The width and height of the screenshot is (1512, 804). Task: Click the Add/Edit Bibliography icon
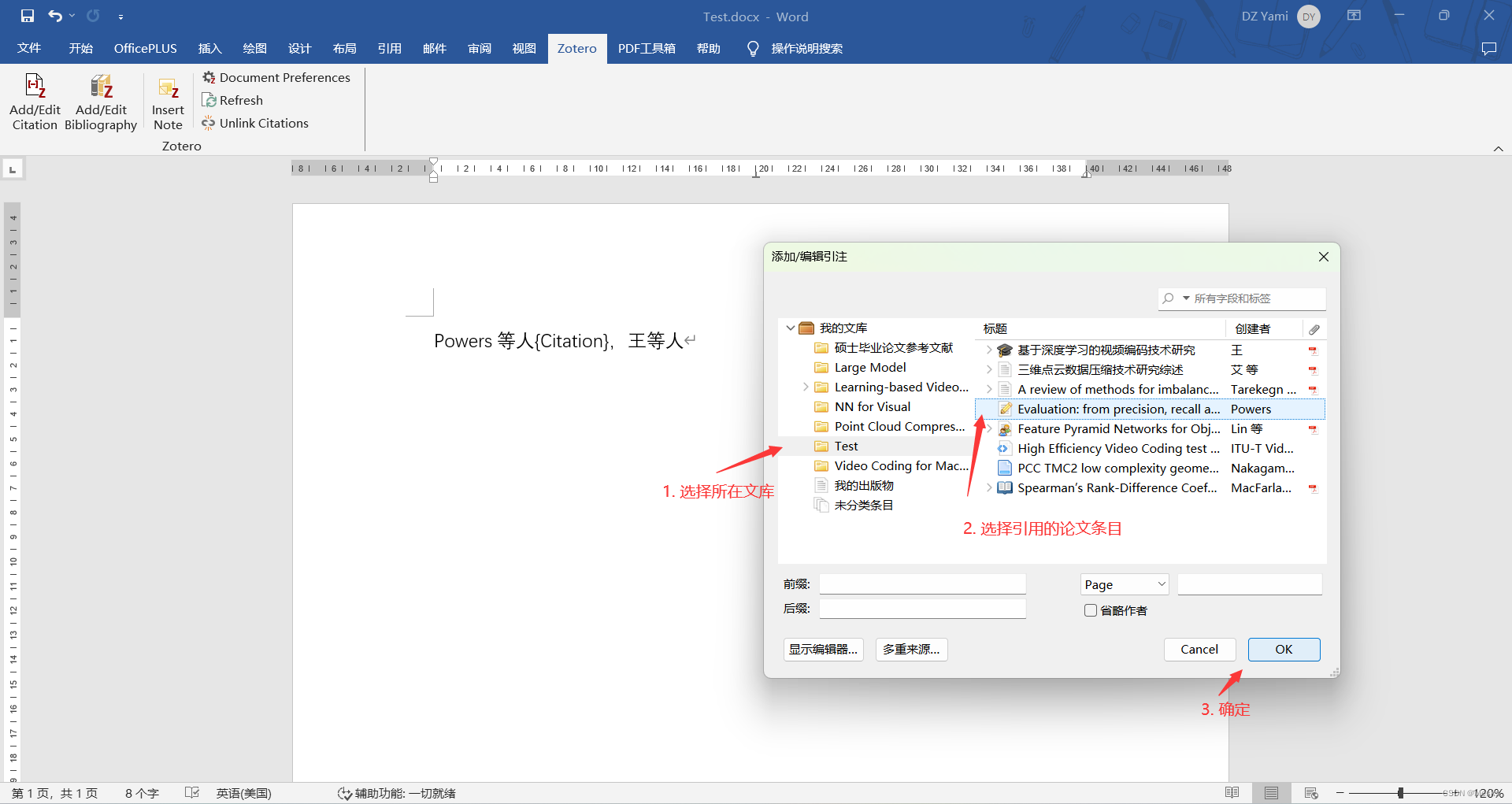click(x=101, y=86)
